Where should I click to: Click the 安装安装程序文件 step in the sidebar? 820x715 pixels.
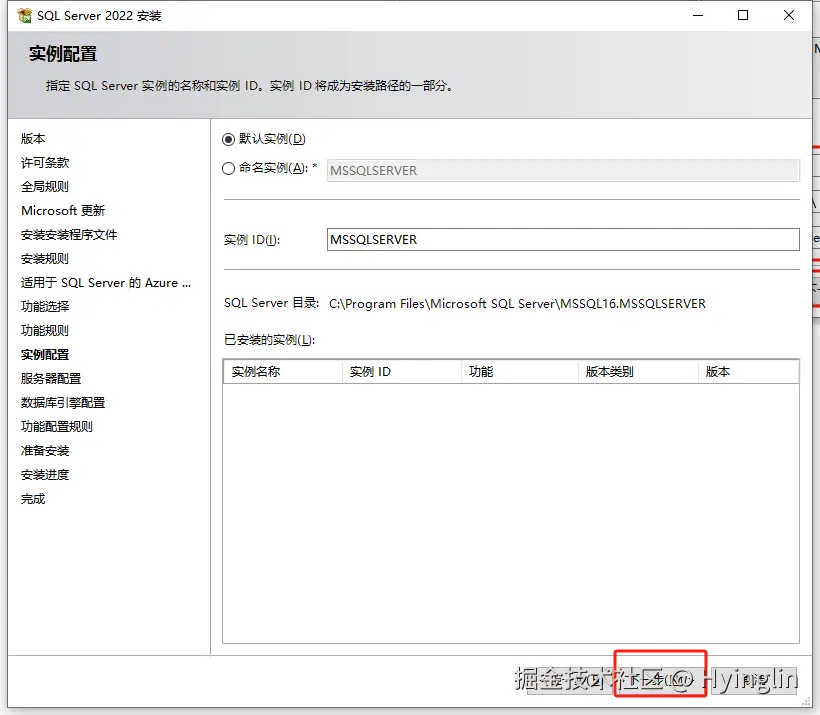[69, 235]
